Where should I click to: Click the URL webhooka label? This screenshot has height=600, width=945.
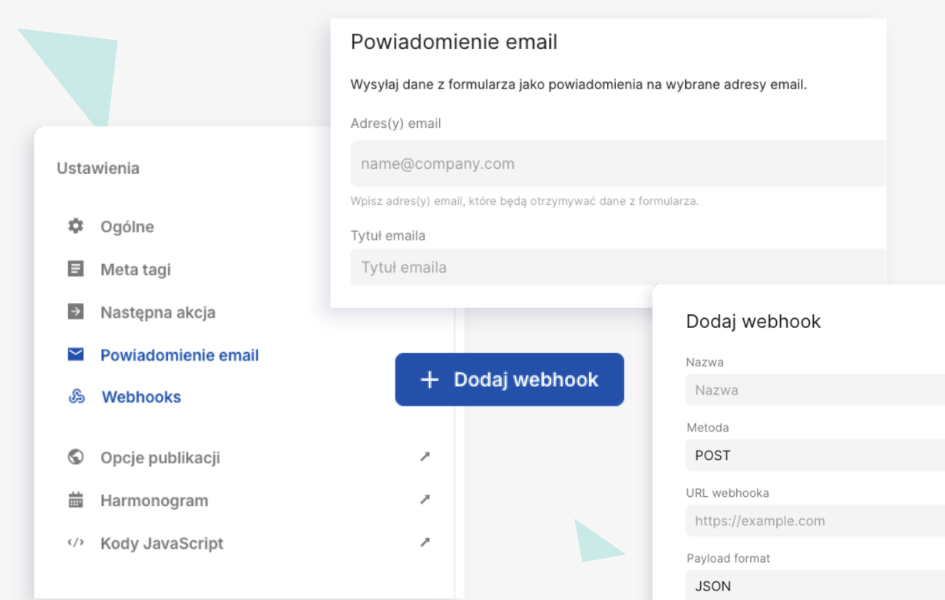(x=727, y=493)
